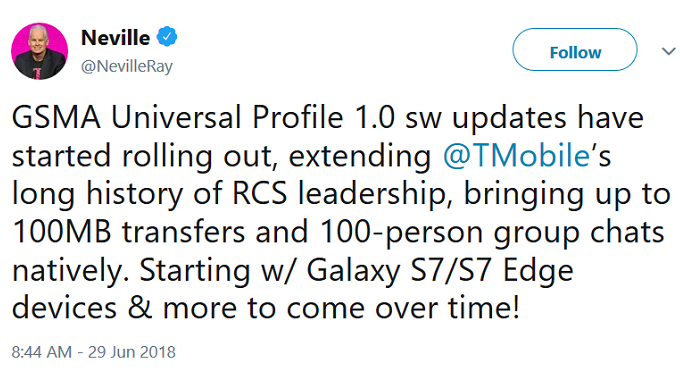The height and width of the screenshot is (383, 680).
Task: Click the more to come over time text
Action: pyautogui.click(x=341, y=308)
